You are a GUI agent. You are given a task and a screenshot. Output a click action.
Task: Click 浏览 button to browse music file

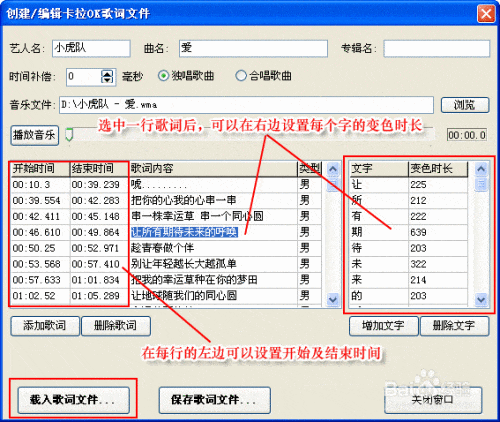[x=465, y=105]
